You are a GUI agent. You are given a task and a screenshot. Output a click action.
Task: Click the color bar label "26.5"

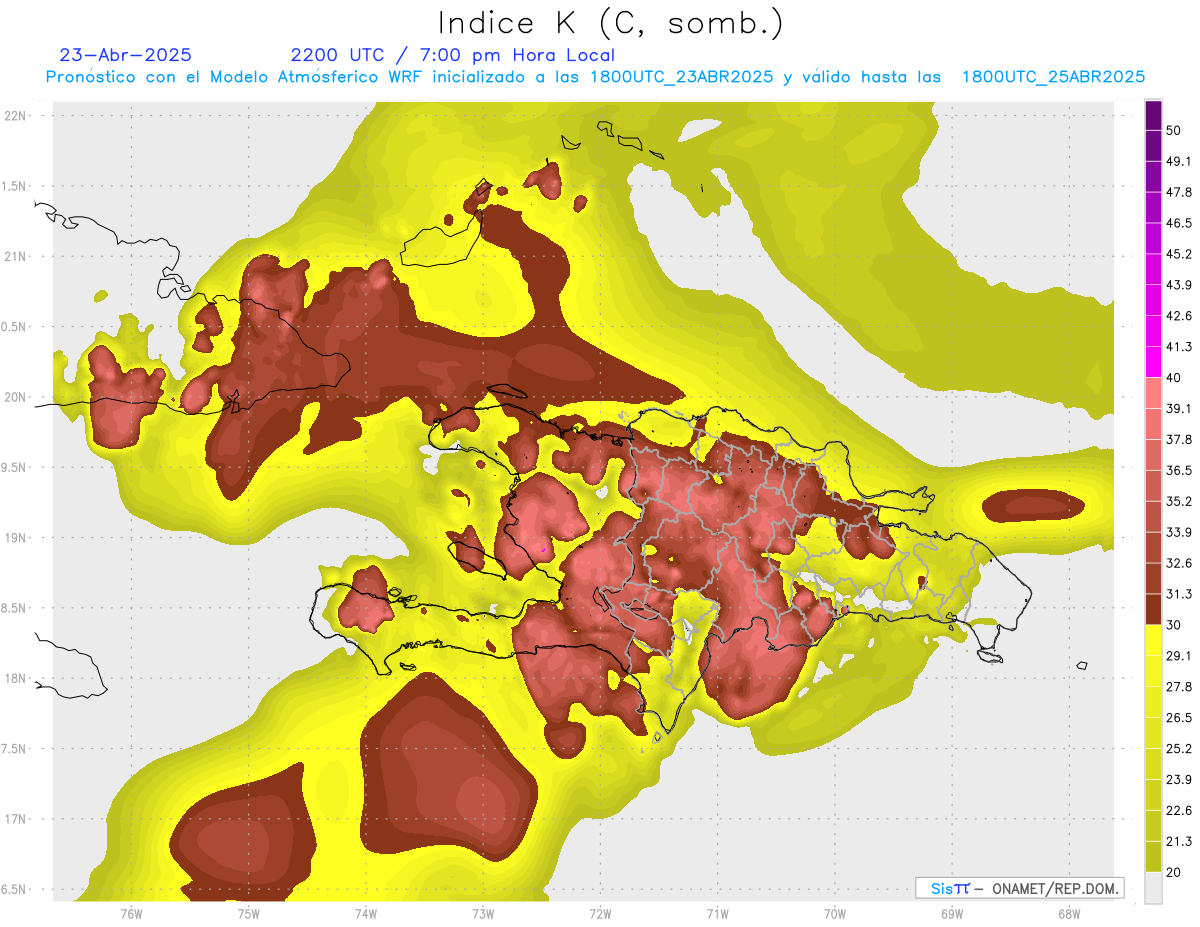point(1179,717)
